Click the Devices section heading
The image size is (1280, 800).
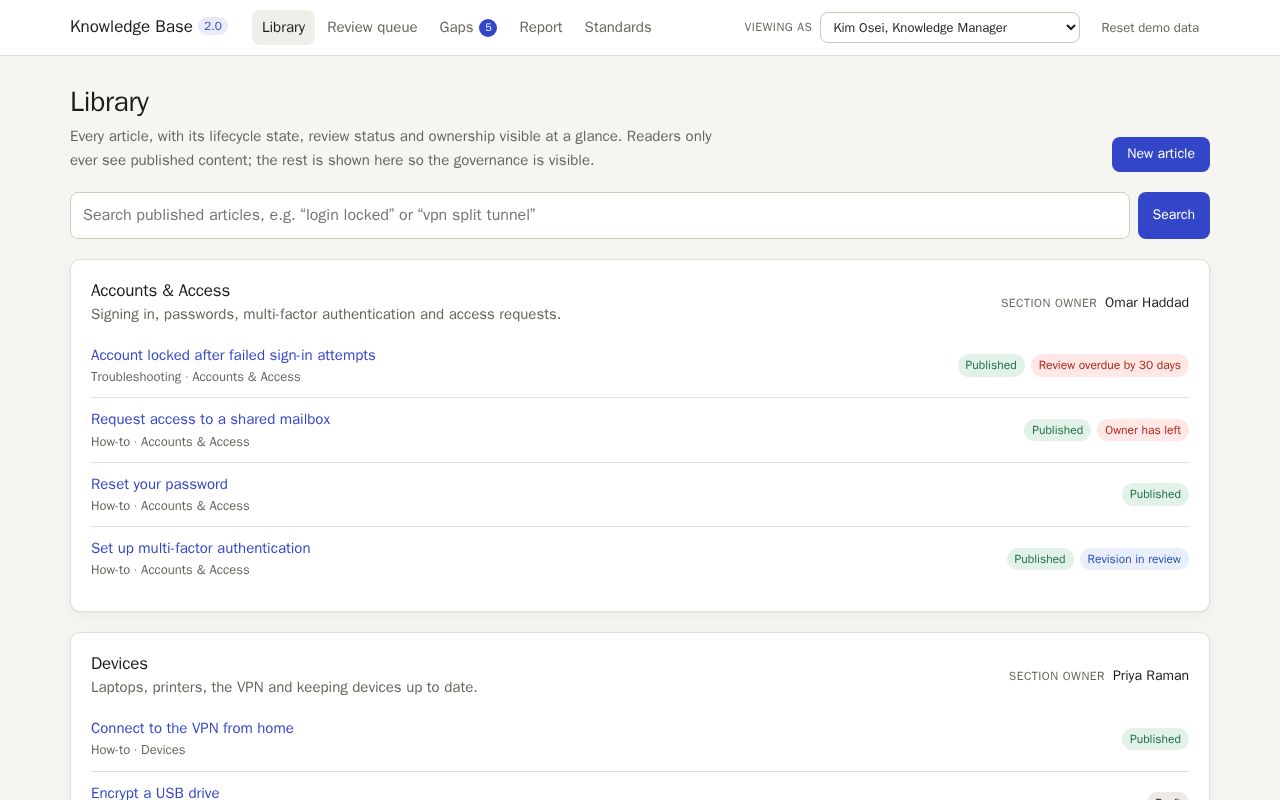pos(119,664)
